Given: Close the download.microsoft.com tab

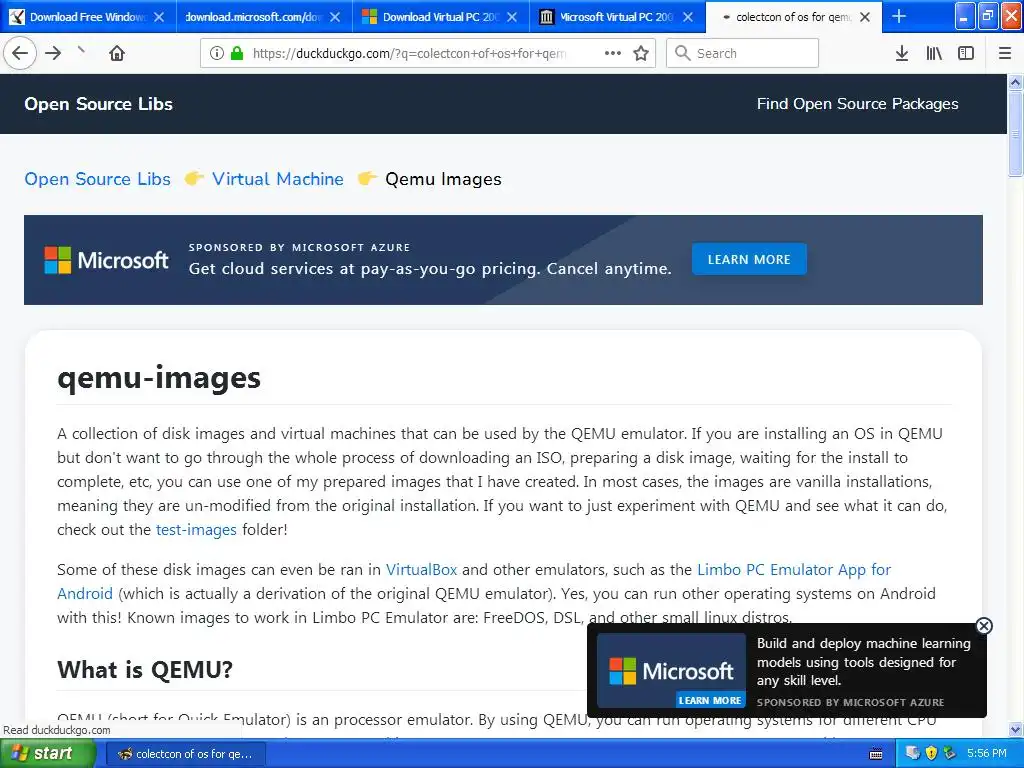Looking at the screenshot, I should [334, 17].
